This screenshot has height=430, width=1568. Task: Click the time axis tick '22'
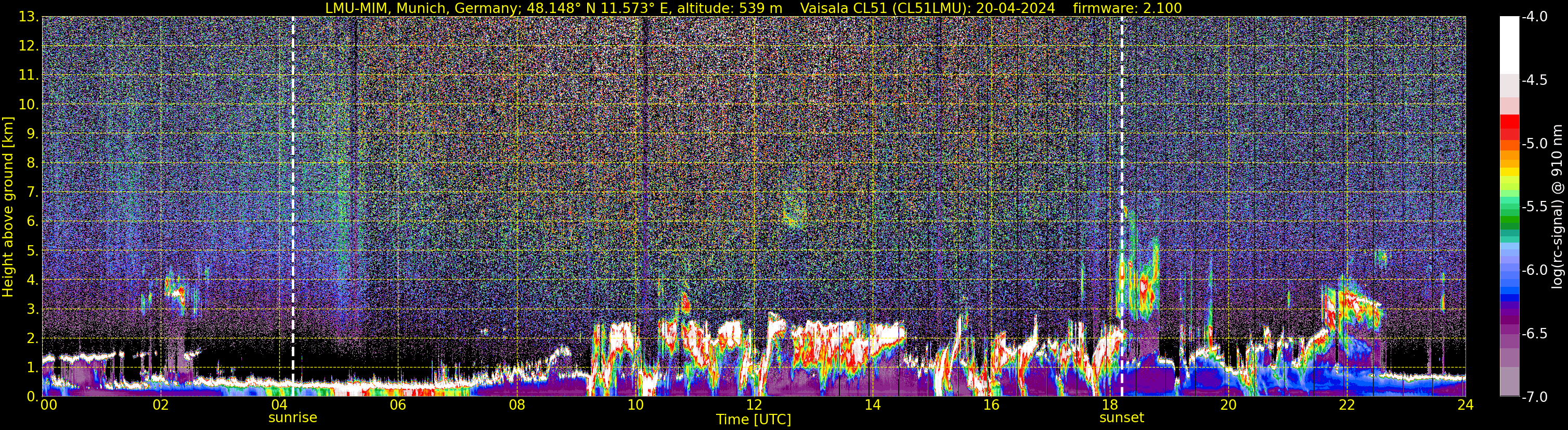coord(1346,406)
